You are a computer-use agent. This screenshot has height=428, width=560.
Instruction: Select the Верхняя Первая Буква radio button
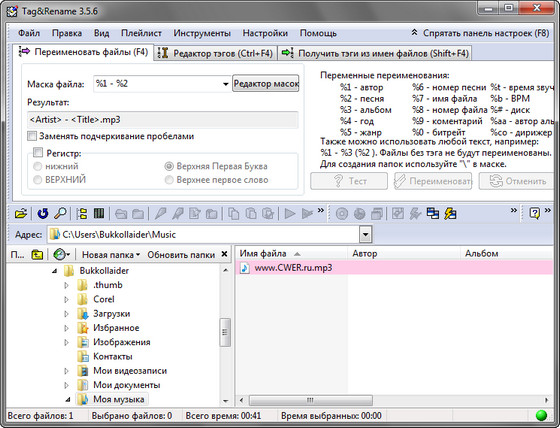169,166
